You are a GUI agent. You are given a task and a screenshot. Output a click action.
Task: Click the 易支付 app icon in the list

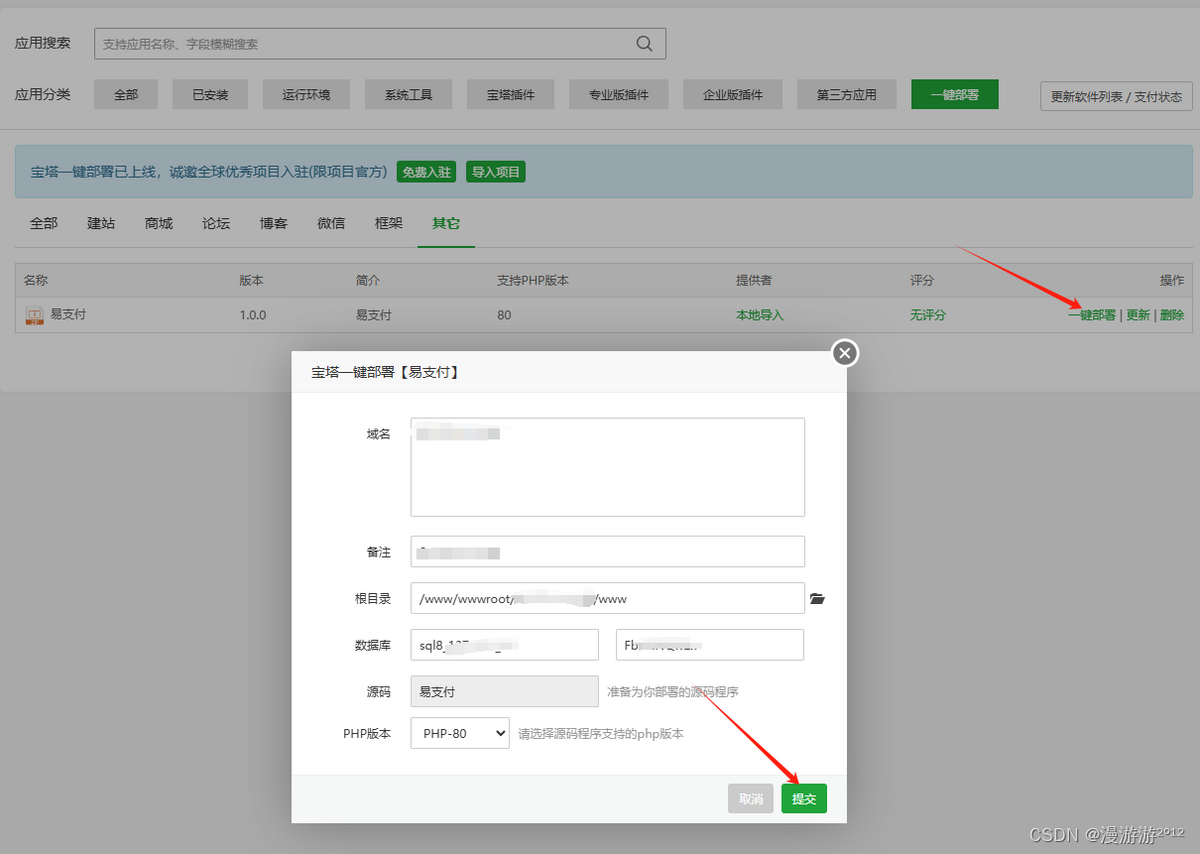tap(35, 315)
